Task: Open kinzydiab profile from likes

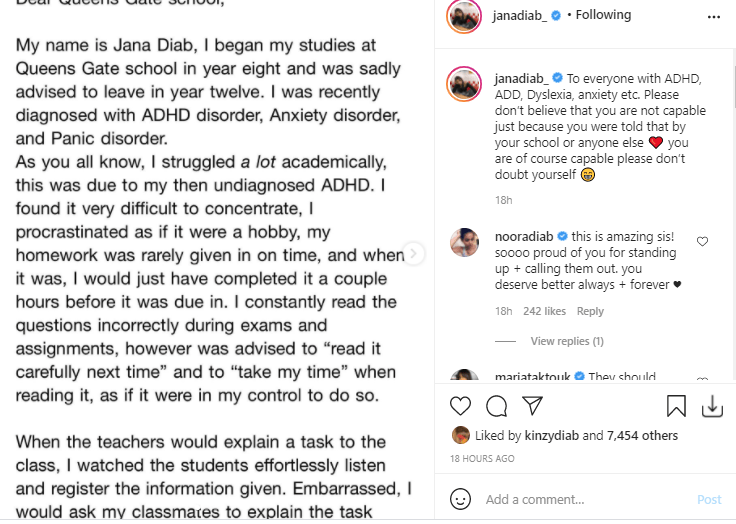Action: [552, 436]
